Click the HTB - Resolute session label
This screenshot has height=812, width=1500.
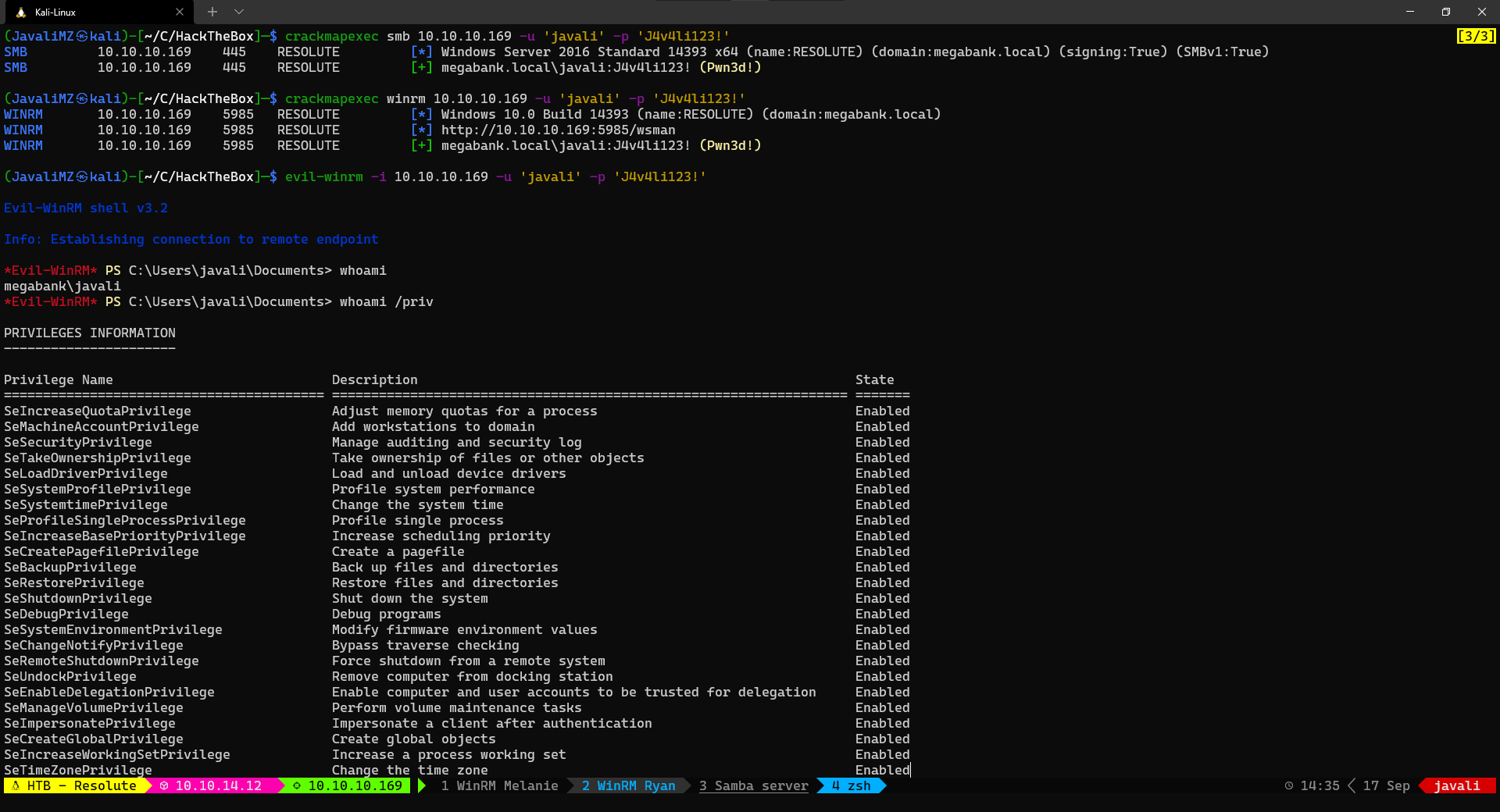[75, 785]
